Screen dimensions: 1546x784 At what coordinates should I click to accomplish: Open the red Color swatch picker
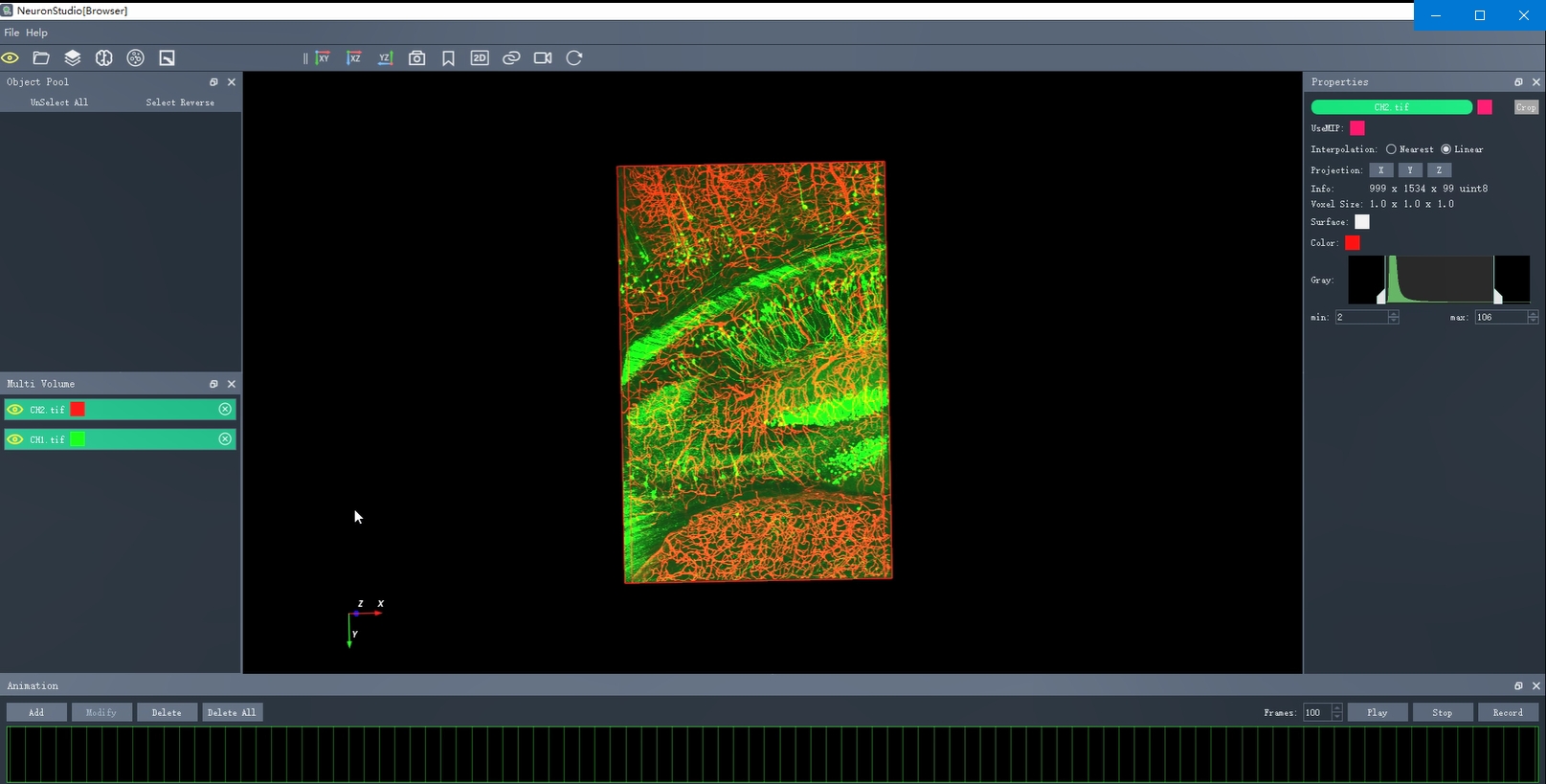[x=1352, y=243]
